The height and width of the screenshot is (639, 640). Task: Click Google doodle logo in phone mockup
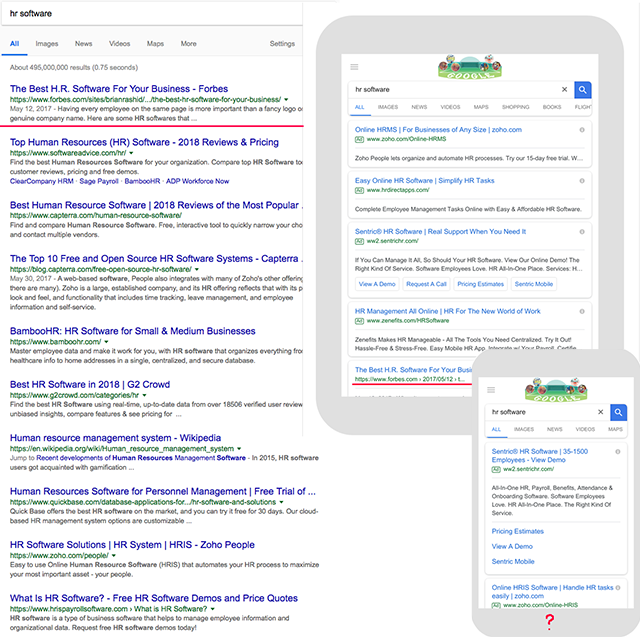click(556, 389)
